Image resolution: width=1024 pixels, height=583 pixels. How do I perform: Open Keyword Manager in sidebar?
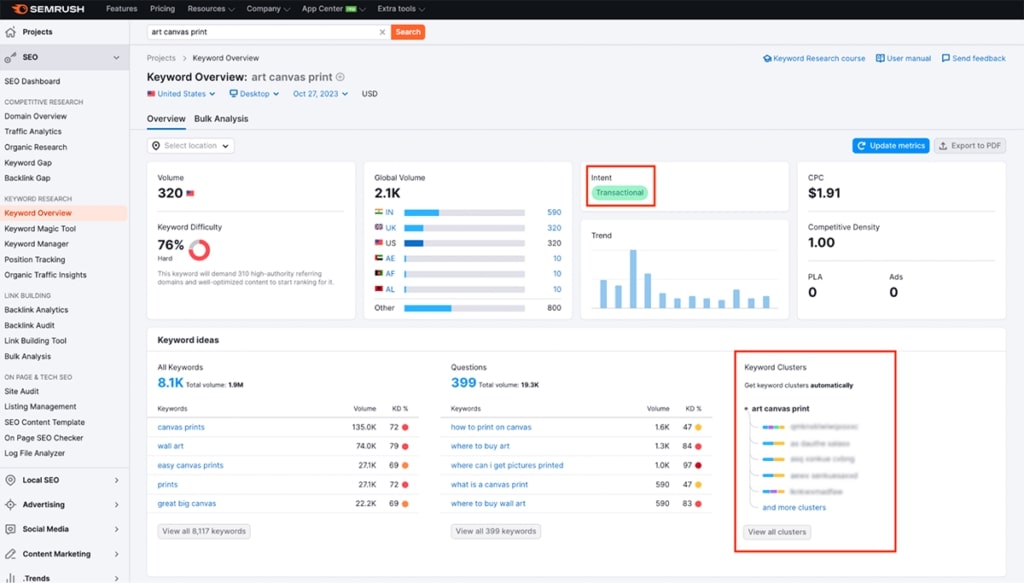coord(37,244)
